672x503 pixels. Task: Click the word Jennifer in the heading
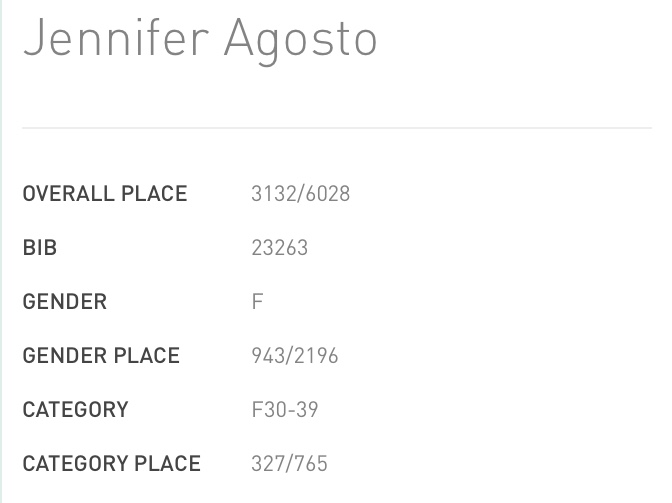pyautogui.click(x=117, y=38)
